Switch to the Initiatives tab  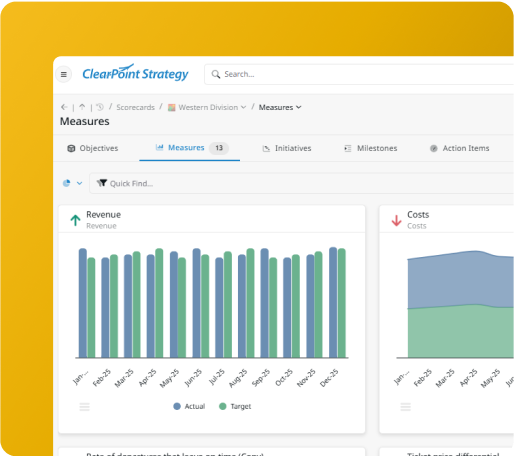pos(287,148)
